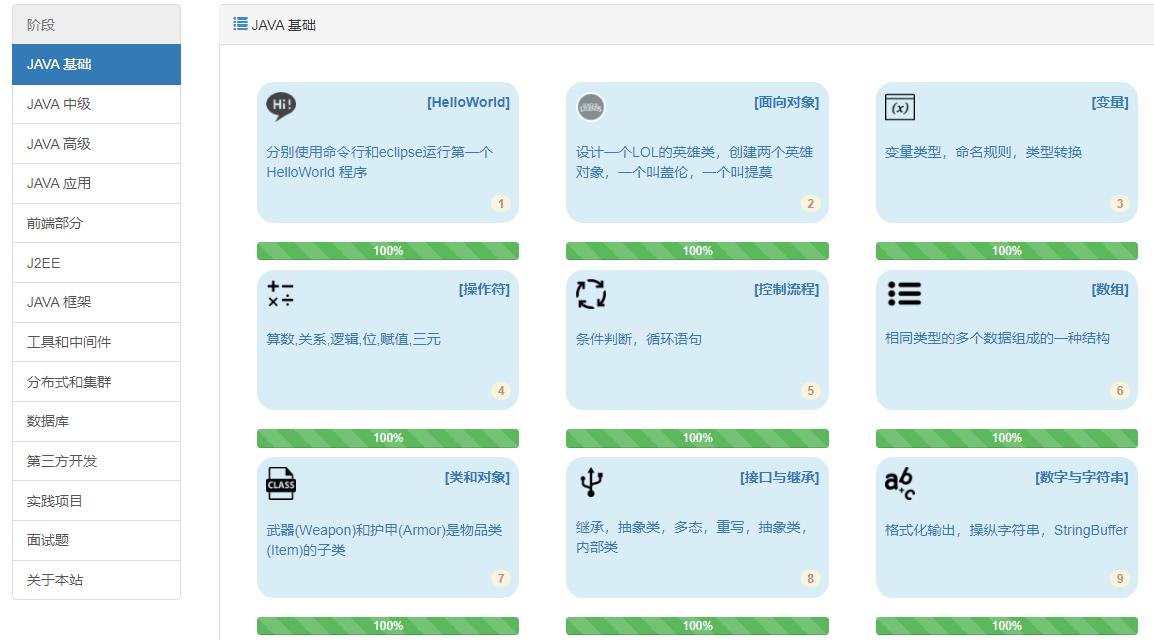Click description 算数,关系,逻辑,位,赋值,三元
This screenshot has height=640, width=1154.
pos(353,339)
